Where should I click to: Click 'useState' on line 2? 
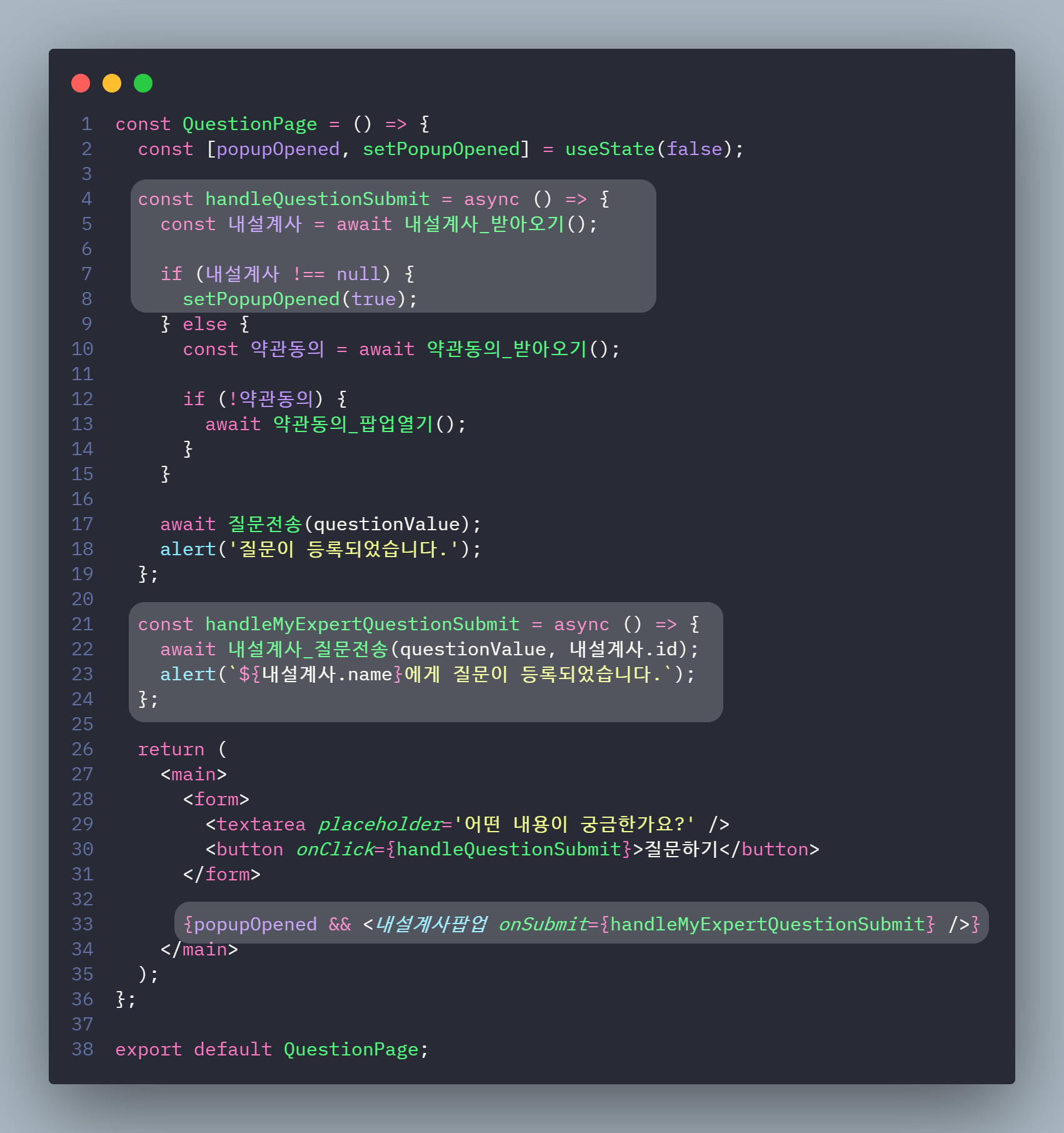tap(610, 149)
